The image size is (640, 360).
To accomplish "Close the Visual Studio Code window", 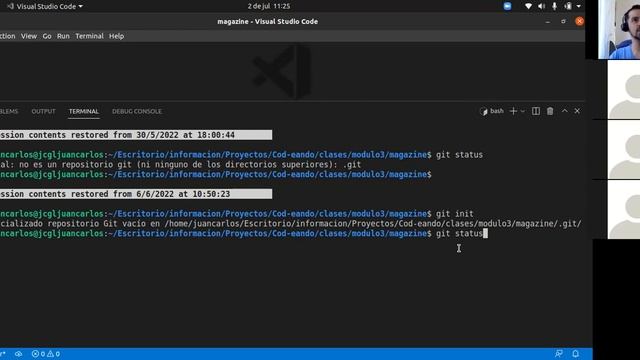I will (x=579, y=21).
